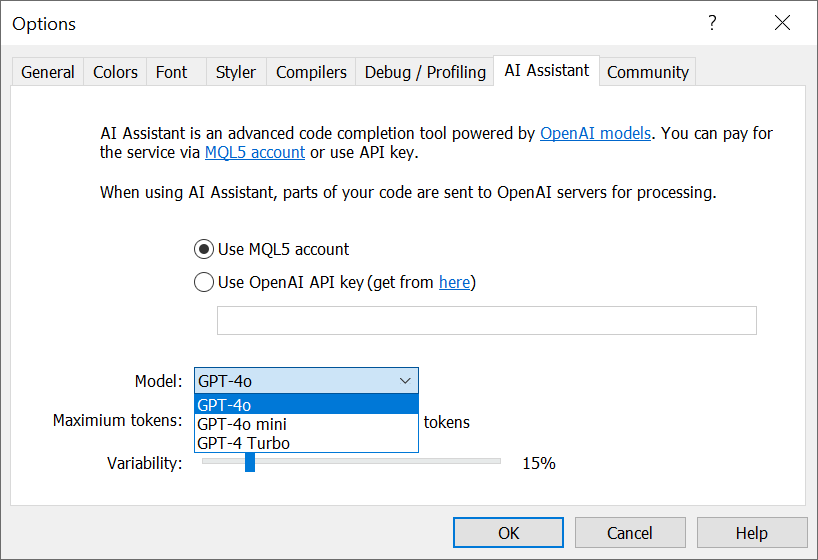Click the Variability slider handle
The width and height of the screenshot is (818, 560).
coord(250,462)
